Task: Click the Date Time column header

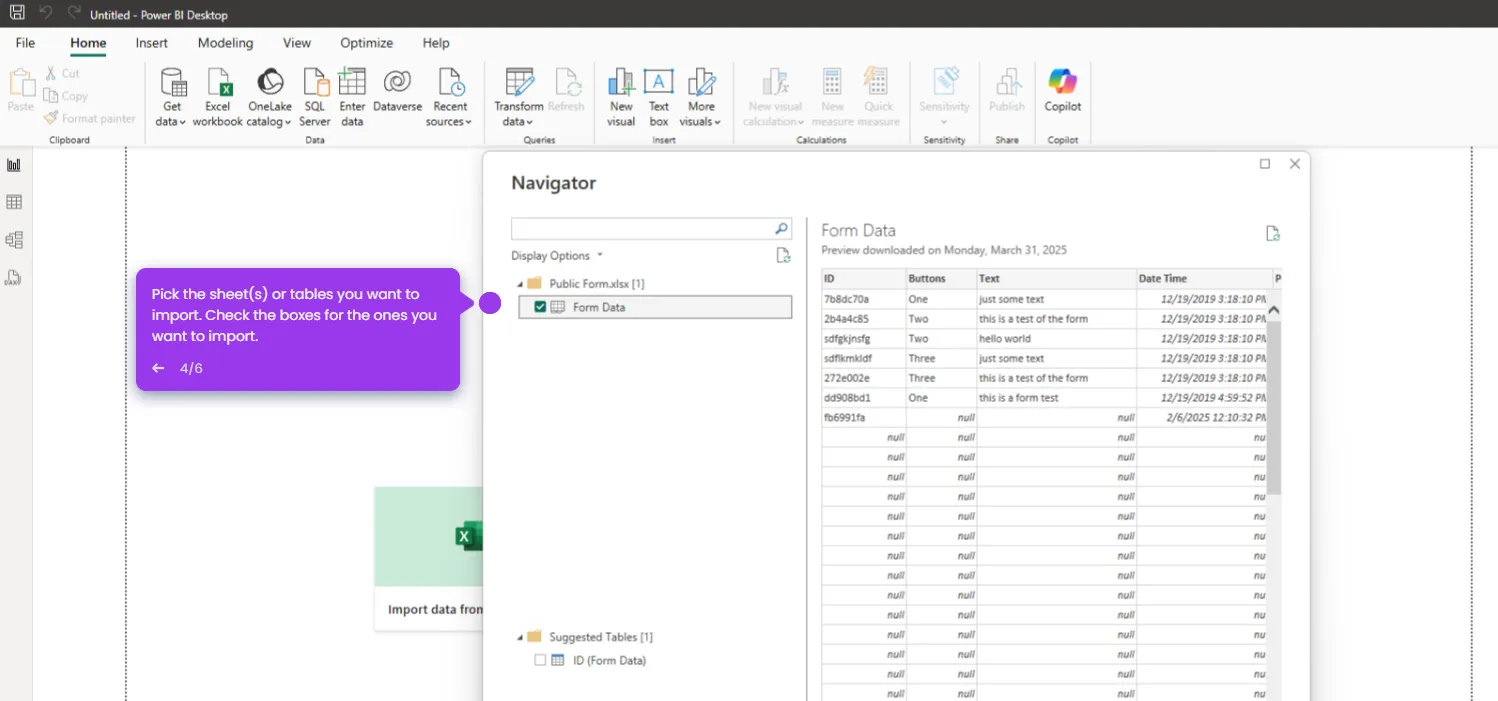Action: 1203,278
